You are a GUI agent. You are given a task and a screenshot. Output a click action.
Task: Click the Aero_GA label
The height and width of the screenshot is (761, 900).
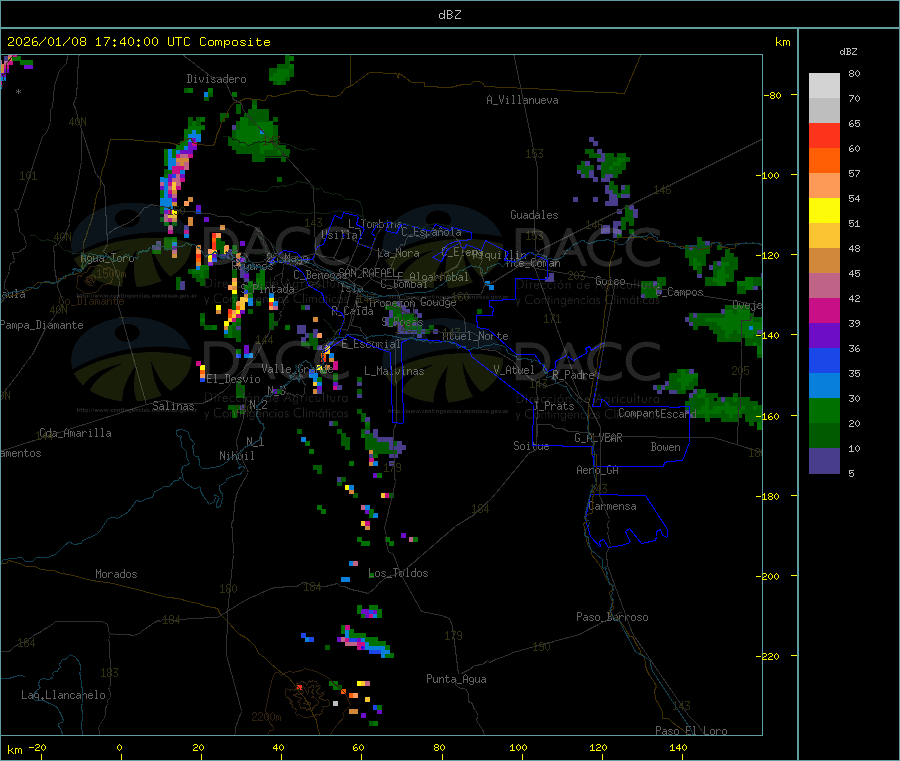coord(598,470)
